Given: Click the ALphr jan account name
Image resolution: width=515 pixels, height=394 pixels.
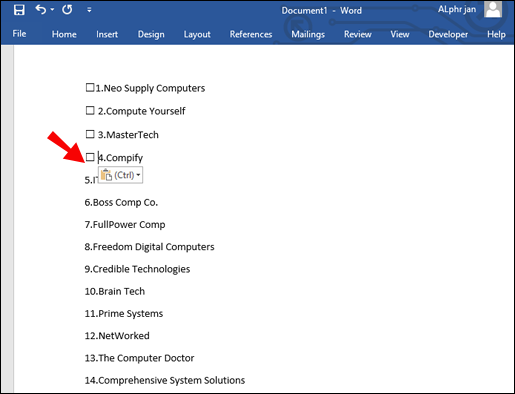Looking at the screenshot, I should (457, 9).
